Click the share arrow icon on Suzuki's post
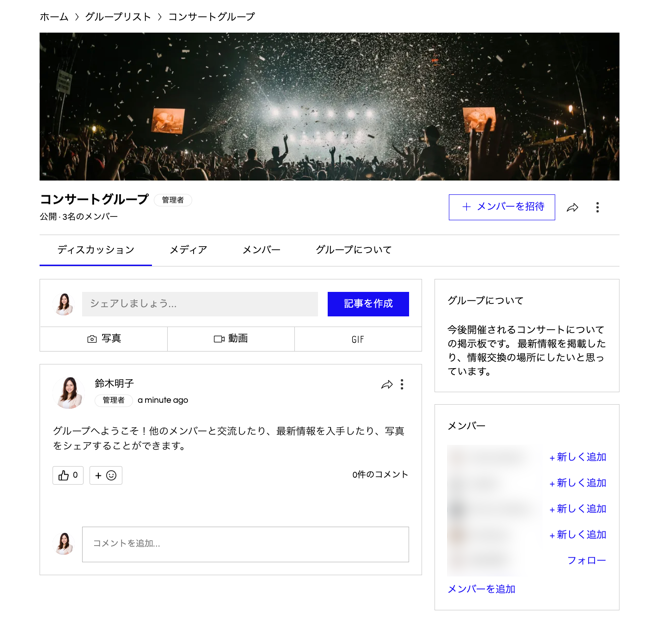This screenshot has height=630, width=660. tap(387, 385)
